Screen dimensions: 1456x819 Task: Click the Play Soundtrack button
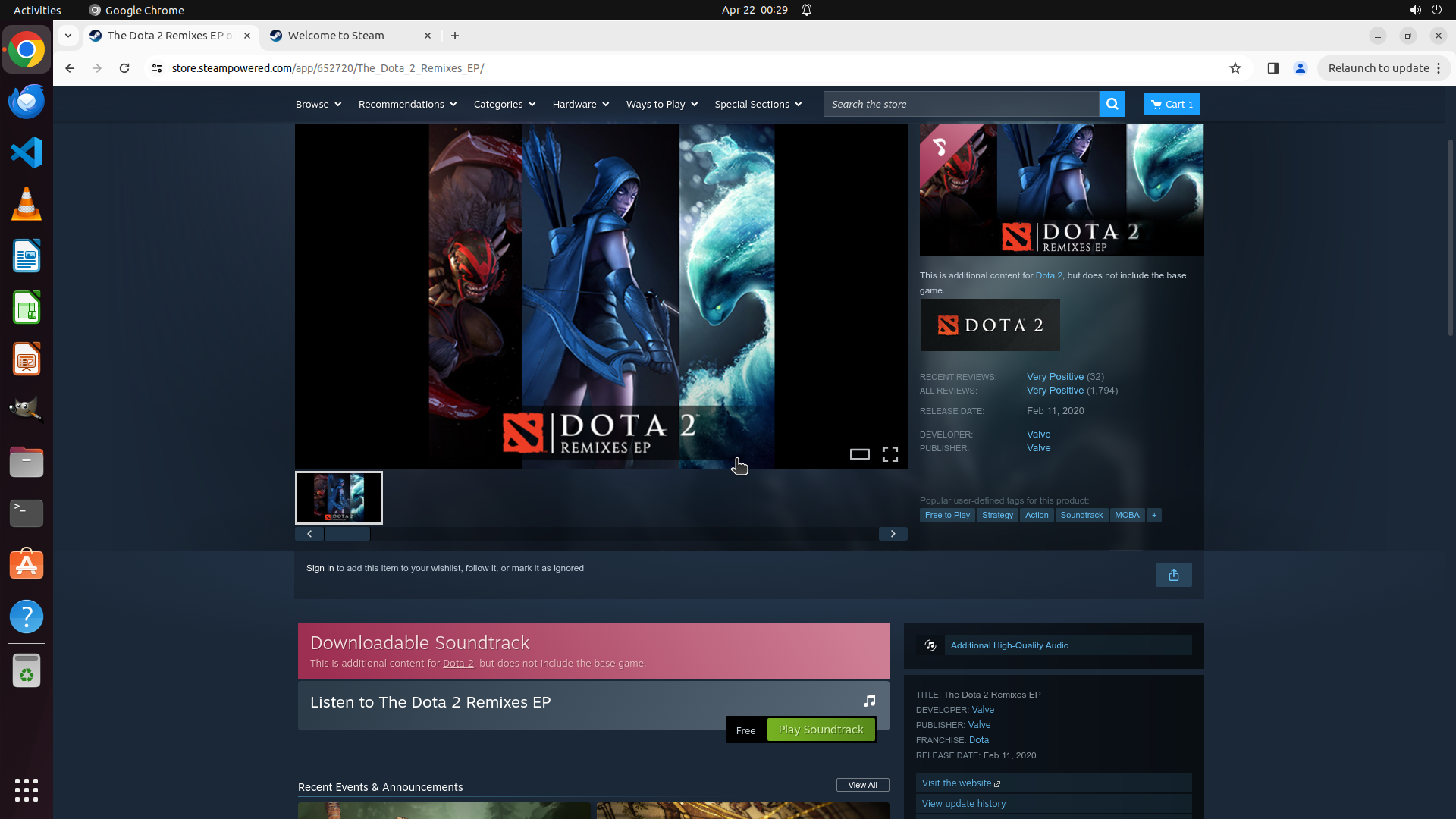tap(821, 730)
